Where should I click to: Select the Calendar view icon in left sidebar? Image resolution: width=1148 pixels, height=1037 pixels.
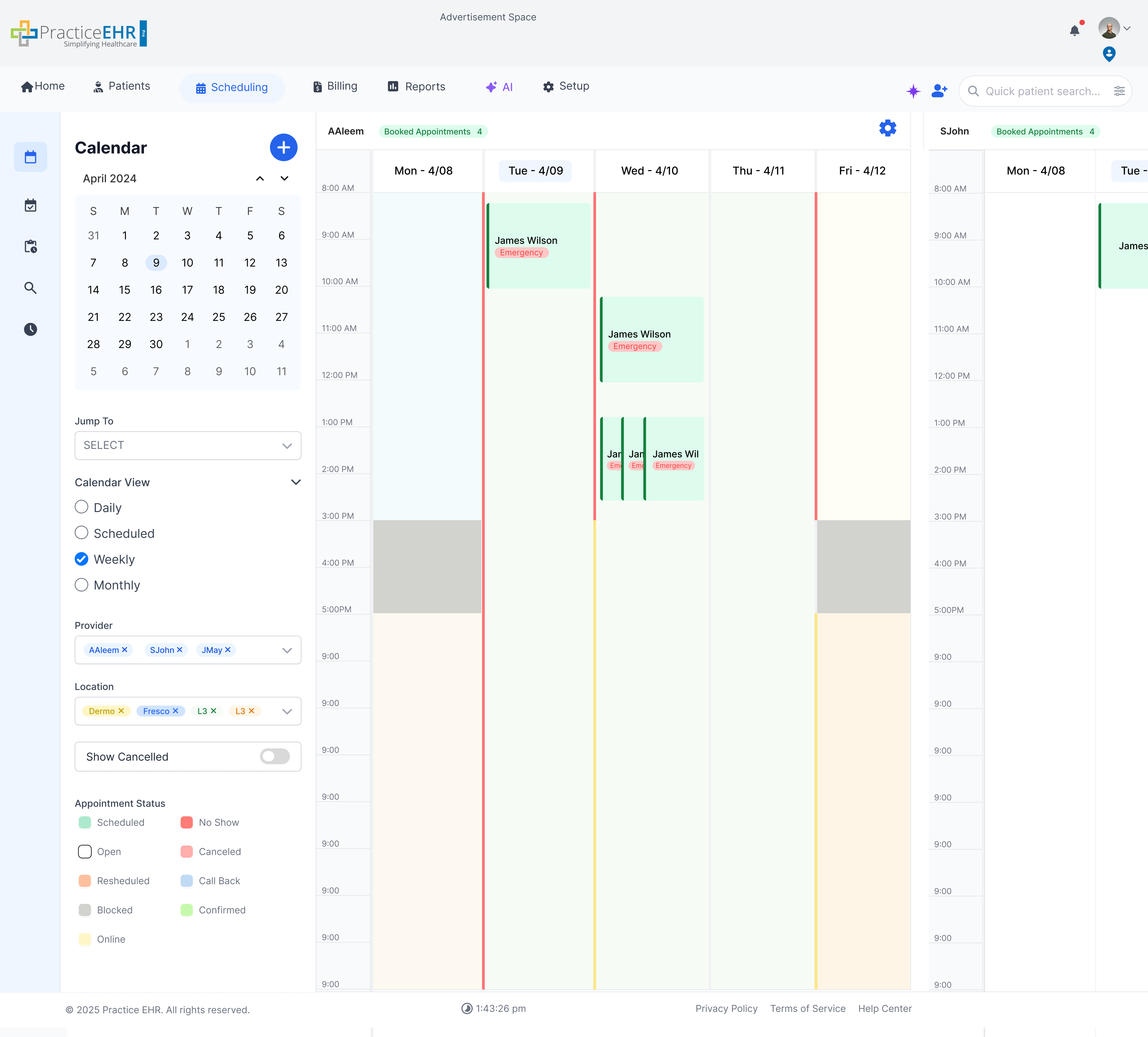click(x=30, y=157)
